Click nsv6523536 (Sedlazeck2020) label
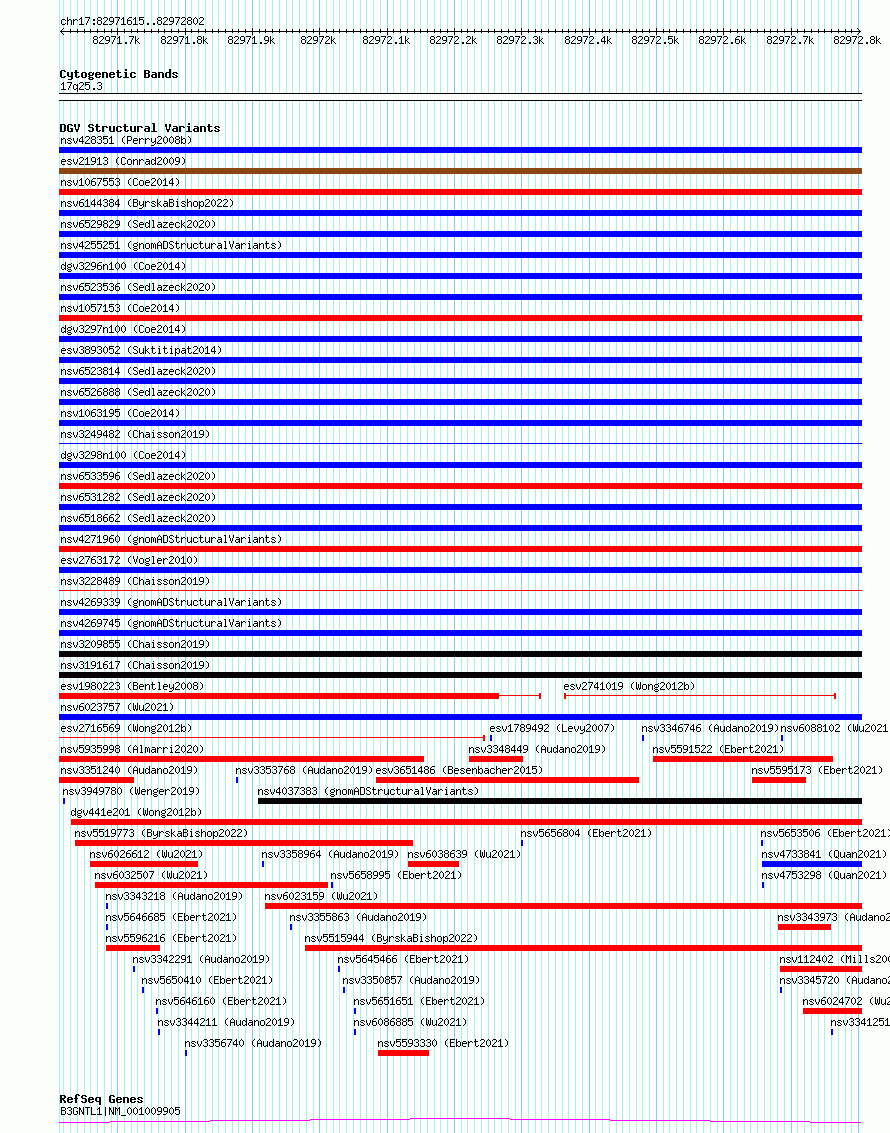This screenshot has height=1133, width=890. pos(138,287)
